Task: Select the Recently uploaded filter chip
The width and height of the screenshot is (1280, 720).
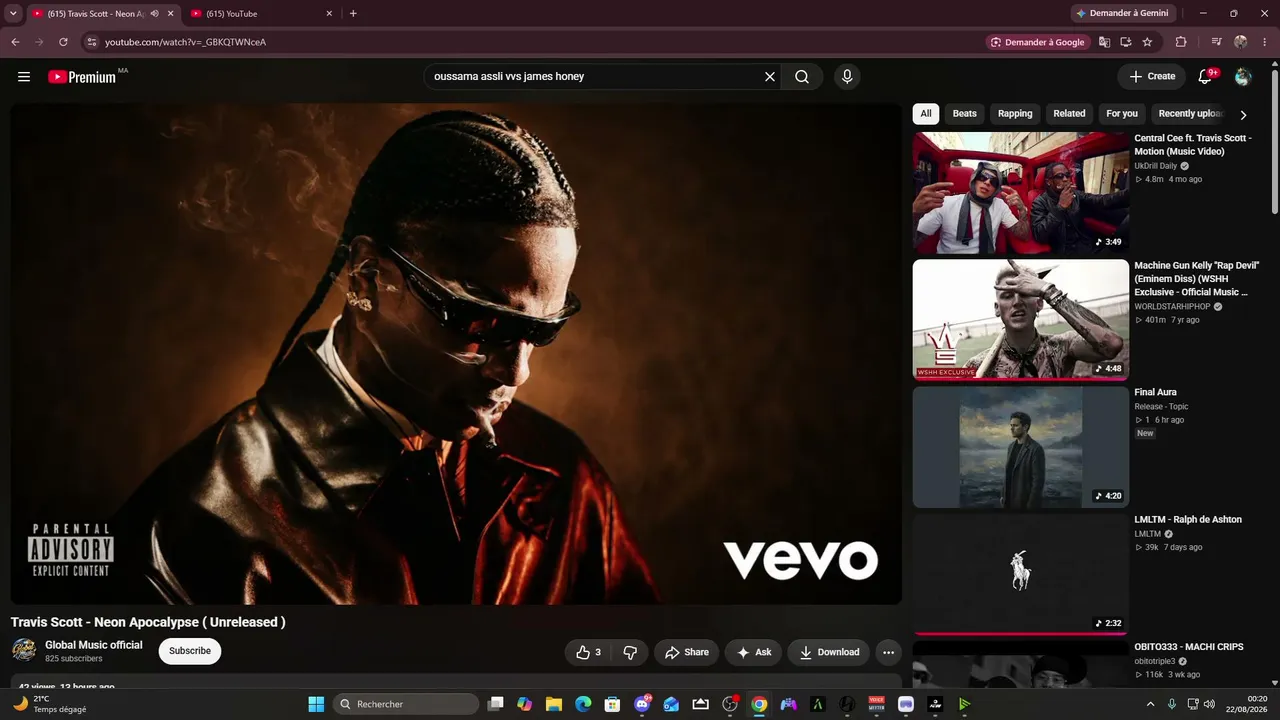Action: [1190, 114]
